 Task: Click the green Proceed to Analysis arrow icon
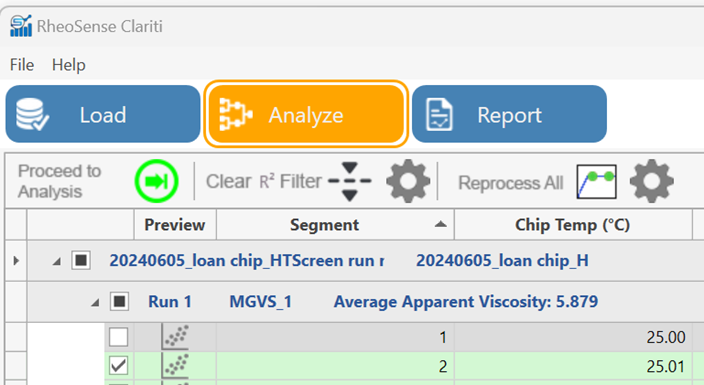(x=156, y=181)
